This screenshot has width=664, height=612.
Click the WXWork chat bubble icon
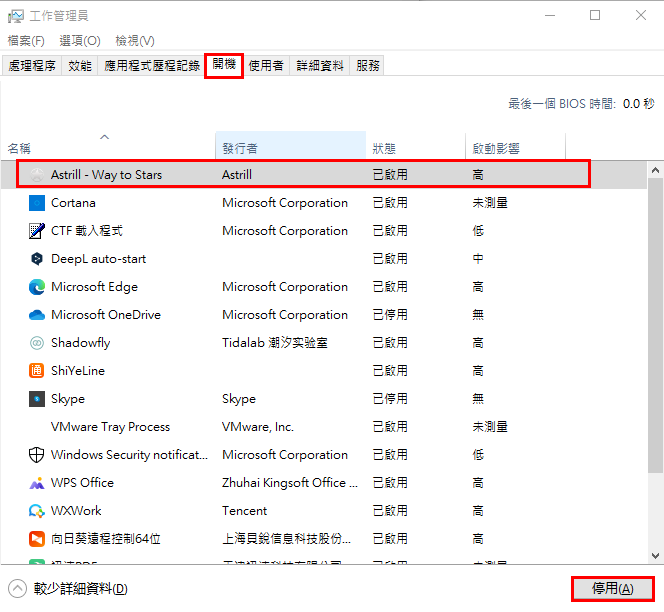[37, 511]
